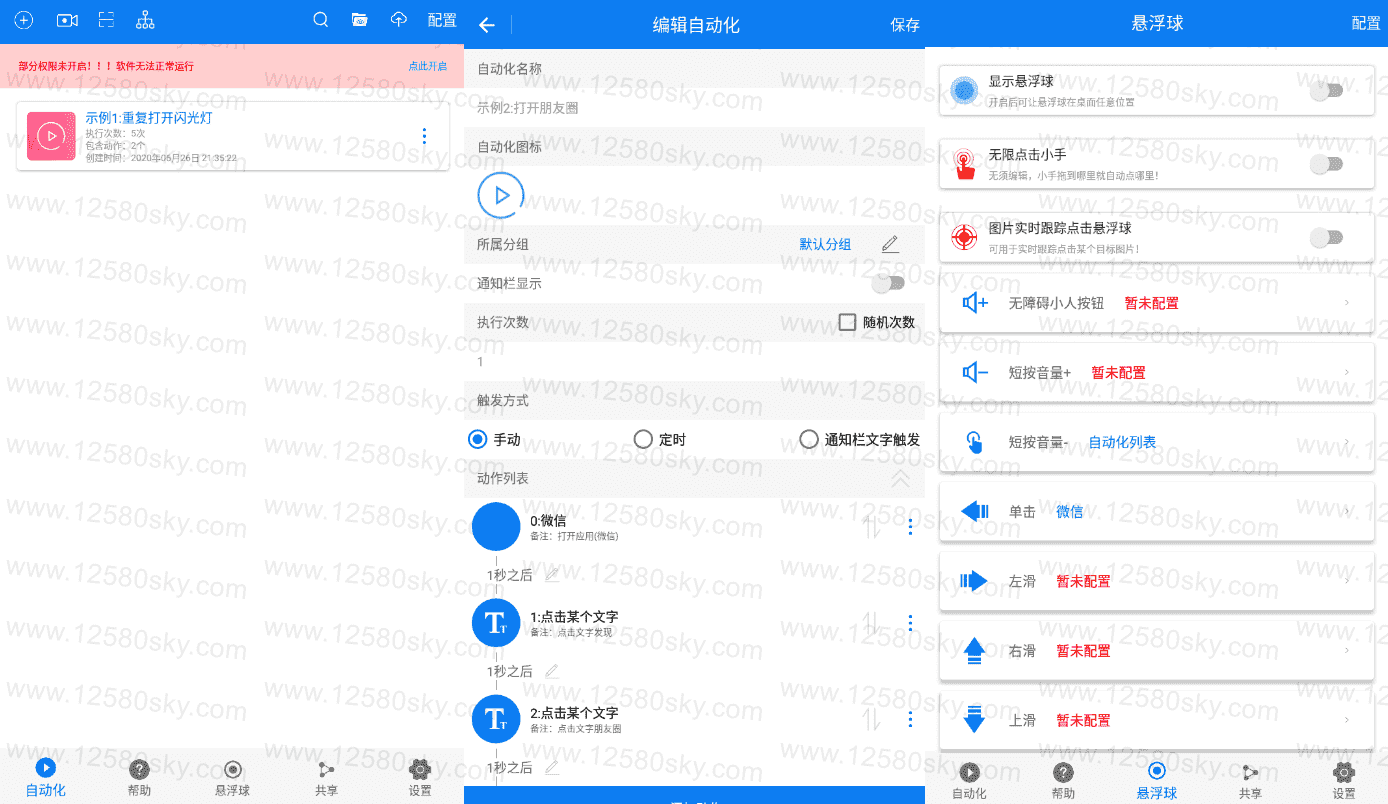Go back with the arrow in 编辑自动化
Viewport: 1388px width, 804px height.
pos(487,25)
